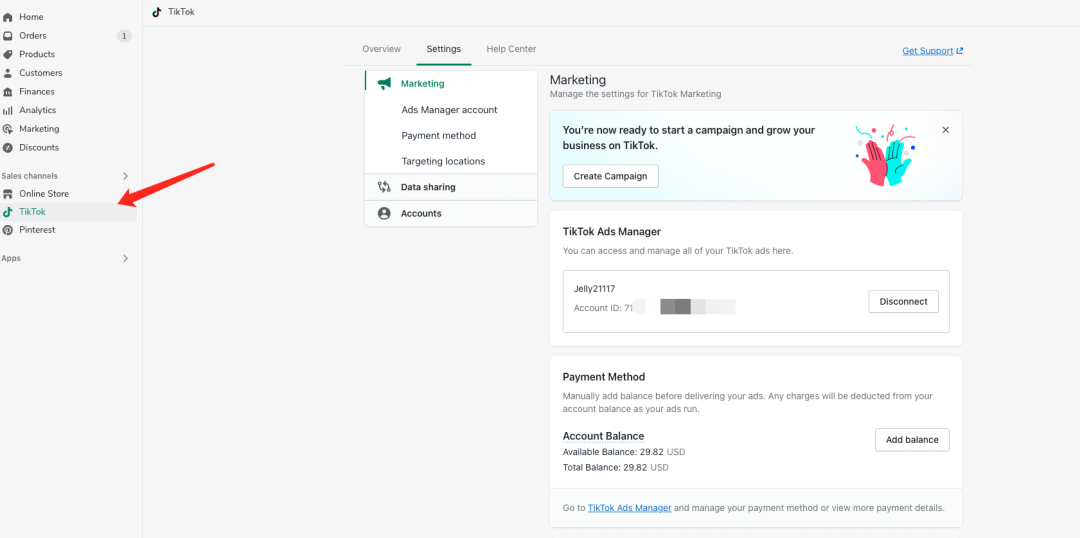Disconnect the Jelly21117 ads account

[903, 301]
